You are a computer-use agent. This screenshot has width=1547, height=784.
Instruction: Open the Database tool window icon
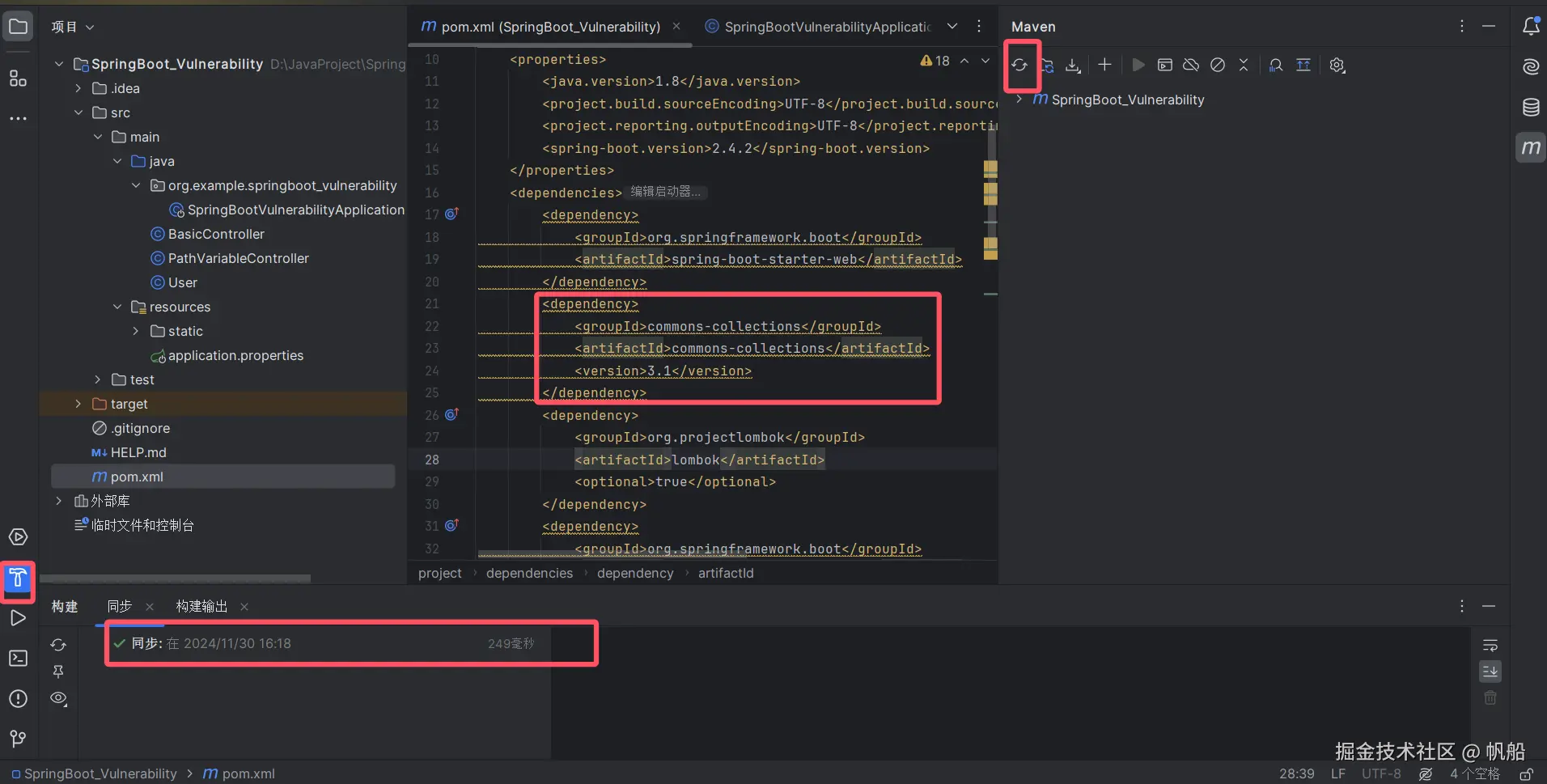click(1531, 107)
